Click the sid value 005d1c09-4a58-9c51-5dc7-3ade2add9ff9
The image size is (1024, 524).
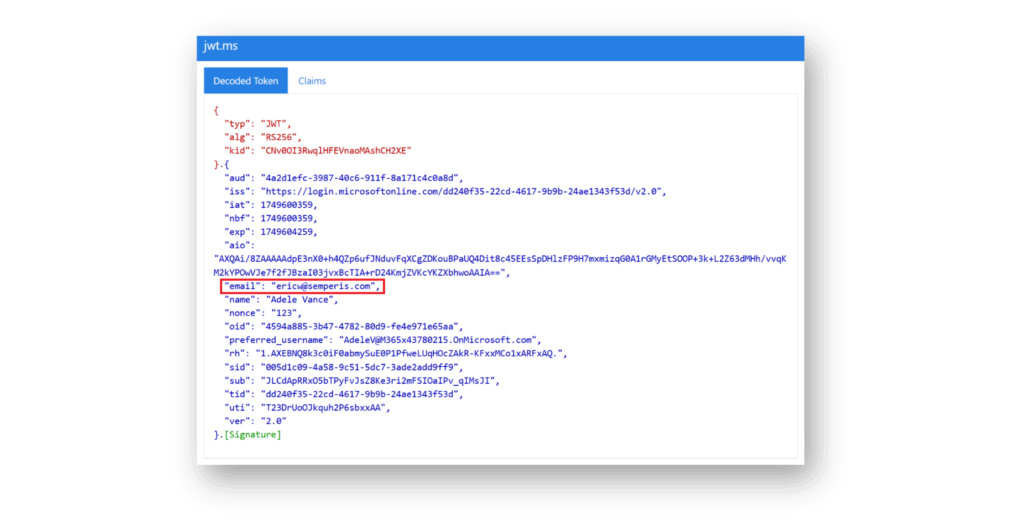(360, 367)
